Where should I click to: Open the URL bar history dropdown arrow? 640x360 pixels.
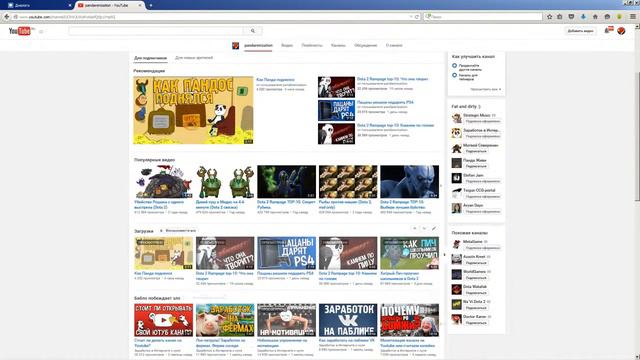point(411,17)
